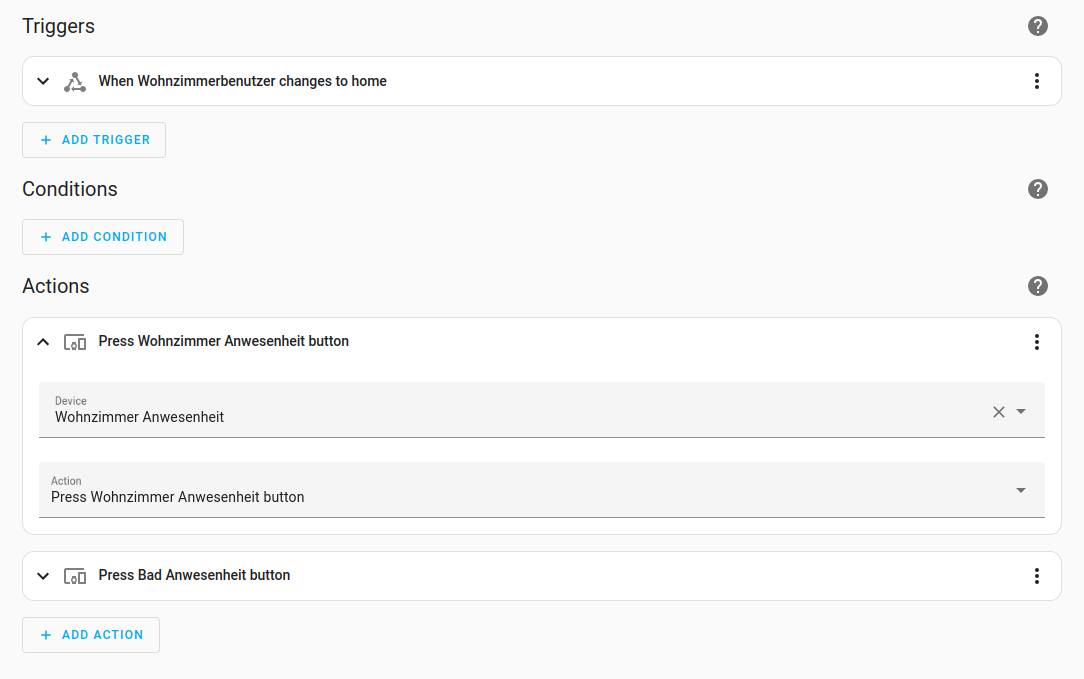The width and height of the screenshot is (1084, 679).
Task: Open three-dot menu for Bad Anwesenheit action
Action: pos(1037,576)
